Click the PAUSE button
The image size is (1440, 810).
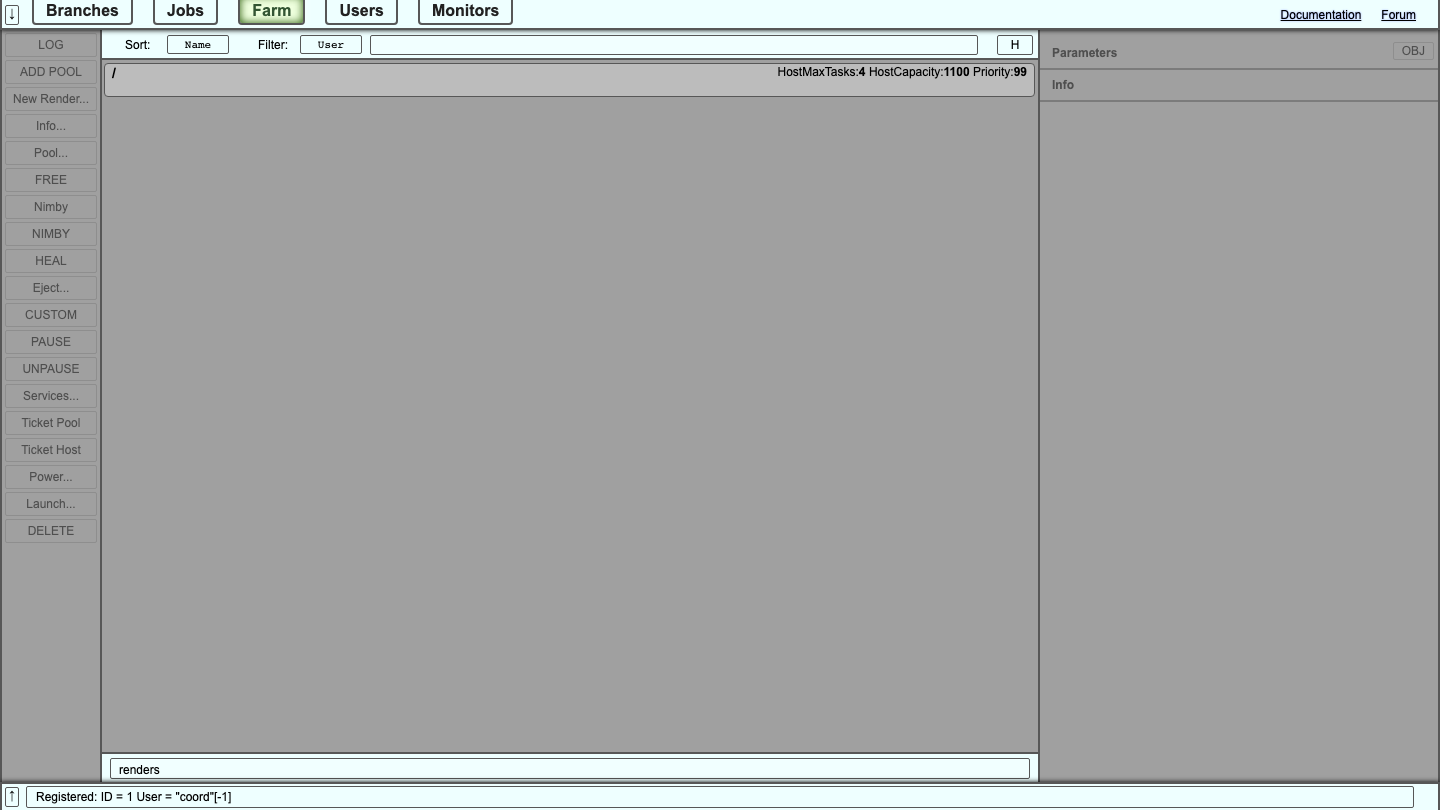[51, 342]
